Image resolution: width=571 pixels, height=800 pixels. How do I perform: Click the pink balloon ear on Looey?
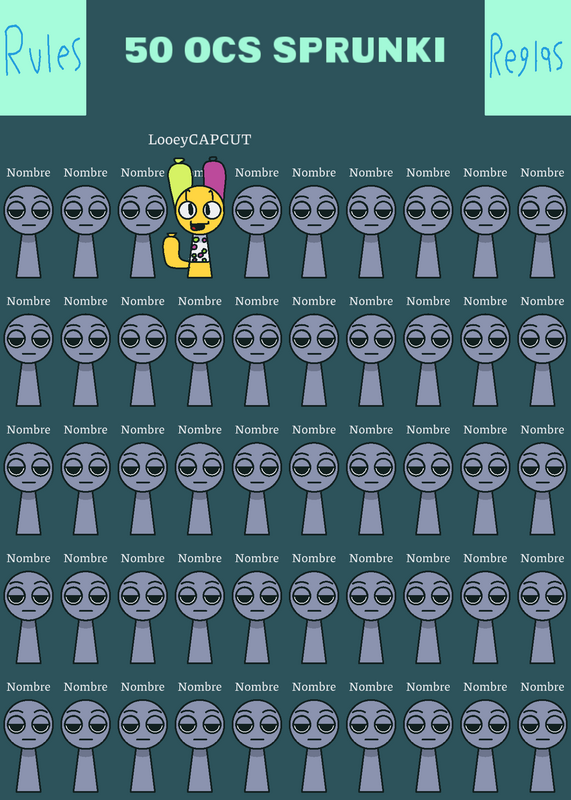coord(214,176)
